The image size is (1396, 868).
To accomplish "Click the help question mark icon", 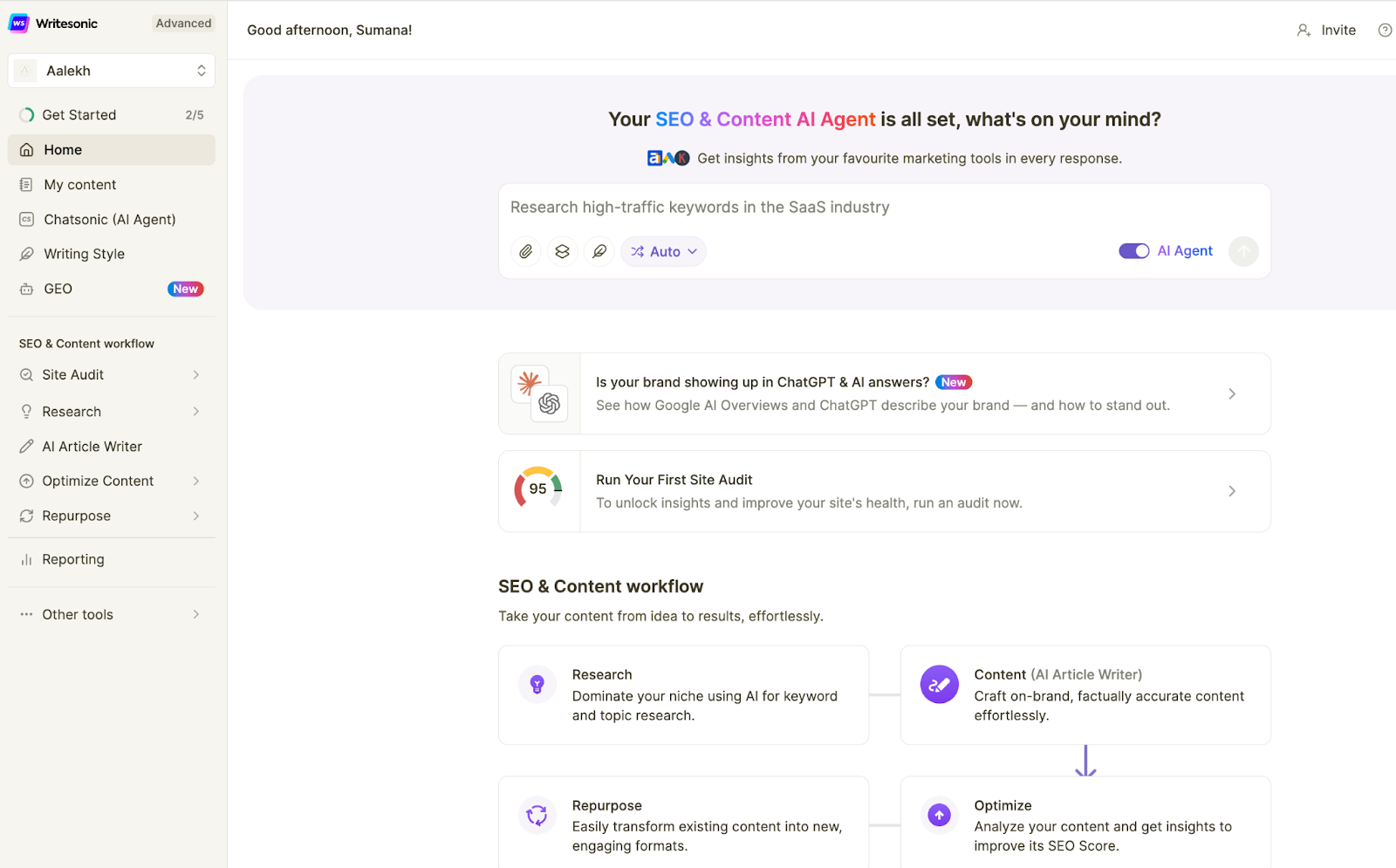I will [1385, 31].
